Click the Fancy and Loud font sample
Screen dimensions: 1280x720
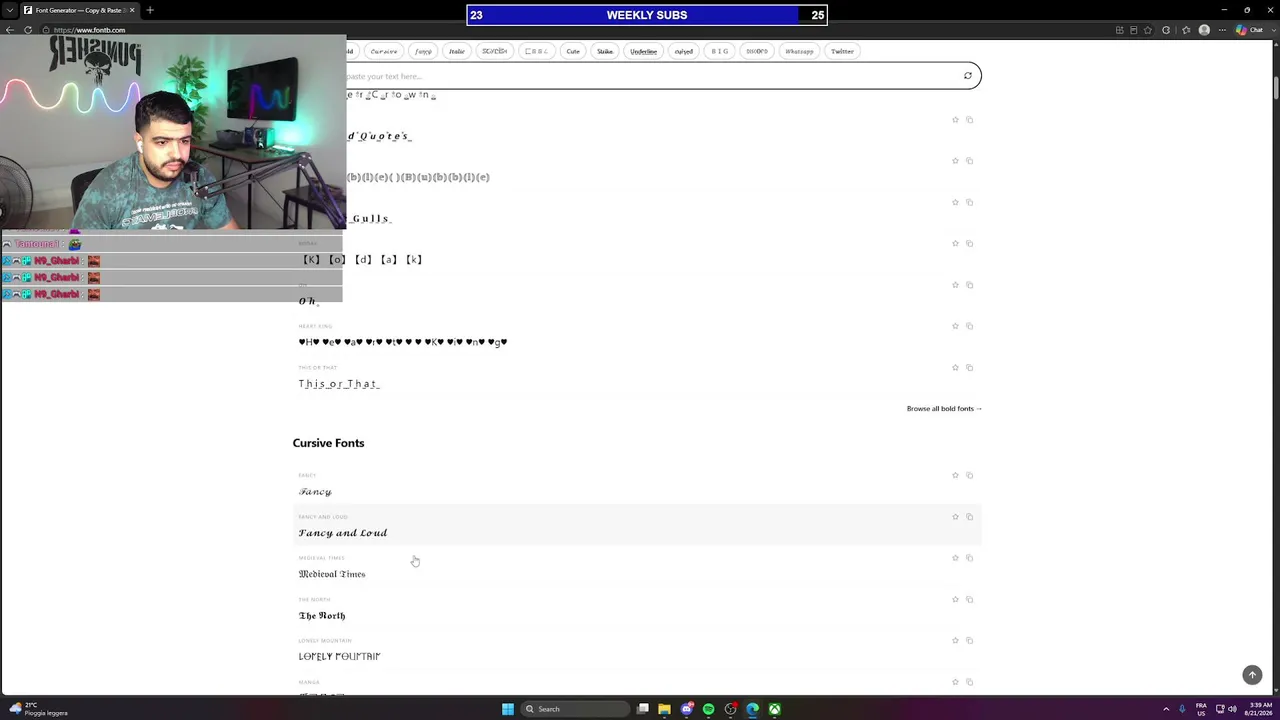pyautogui.click(x=343, y=533)
